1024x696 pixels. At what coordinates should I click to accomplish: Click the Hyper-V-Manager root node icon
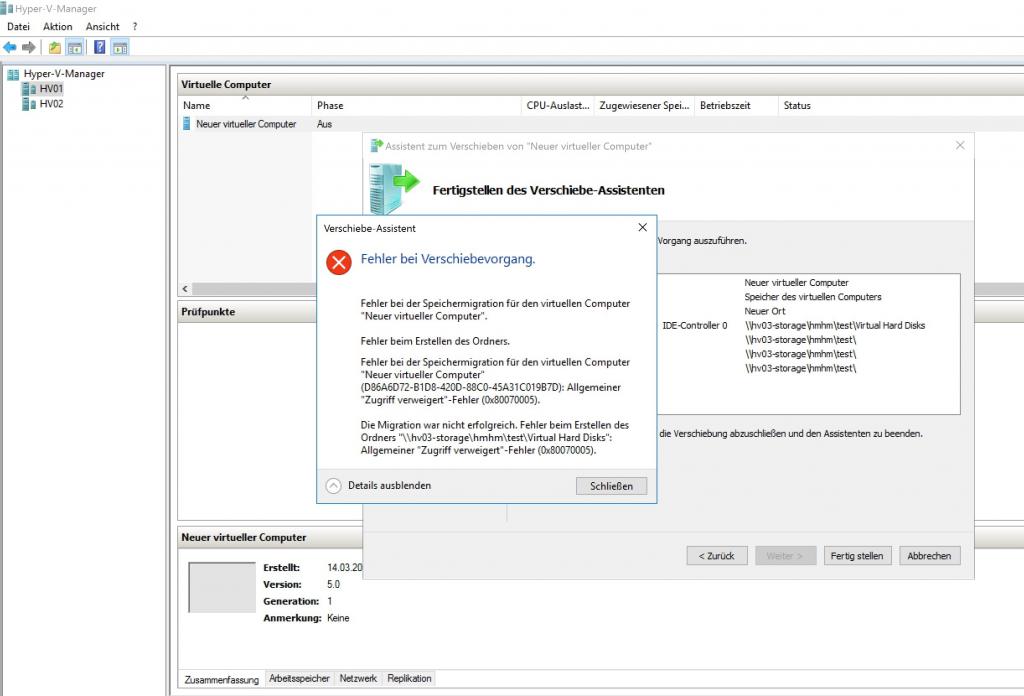point(13,74)
